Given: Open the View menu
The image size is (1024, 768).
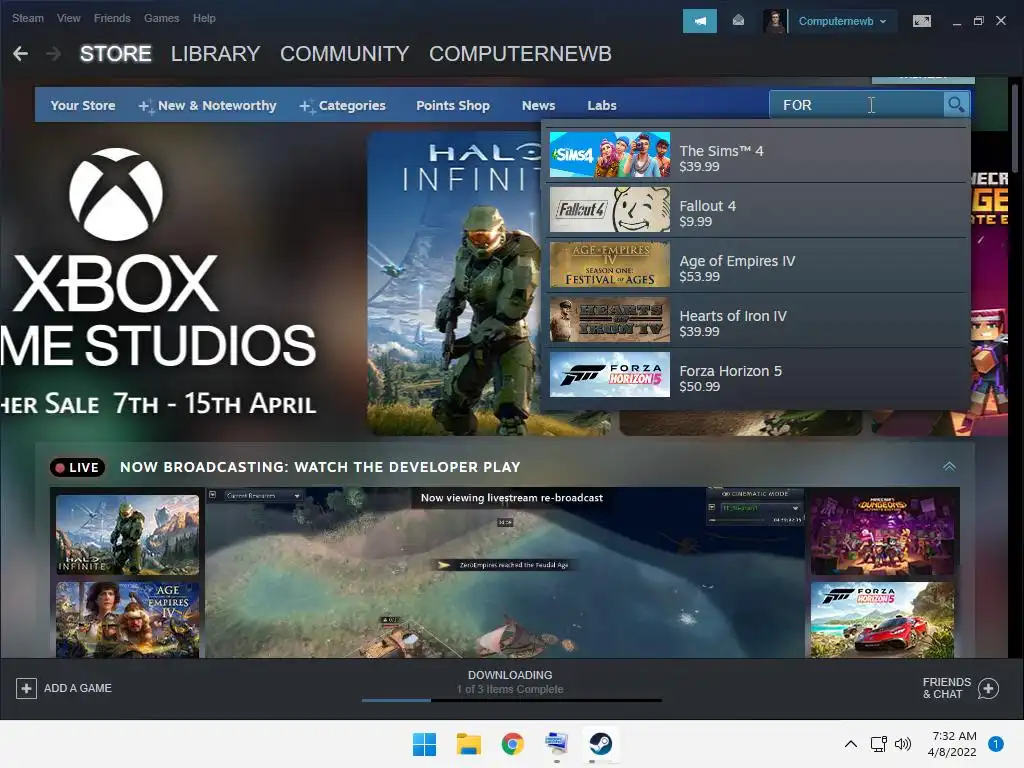Looking at the screenshot, I should click(x=69, y=18).
